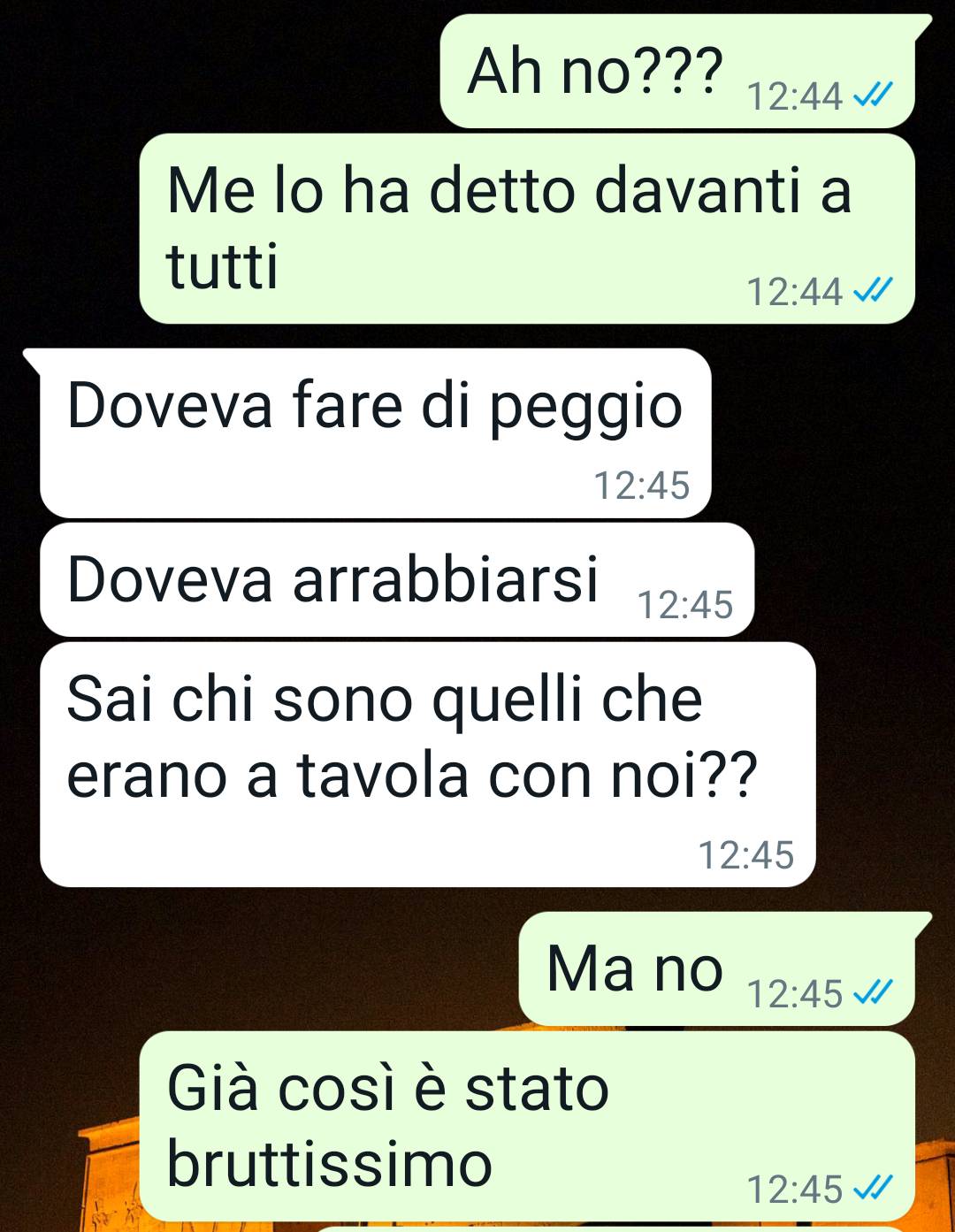Click the blue double check beside 'Ma no'
The image size is (955, 1232).
click(x=873, y=992)
